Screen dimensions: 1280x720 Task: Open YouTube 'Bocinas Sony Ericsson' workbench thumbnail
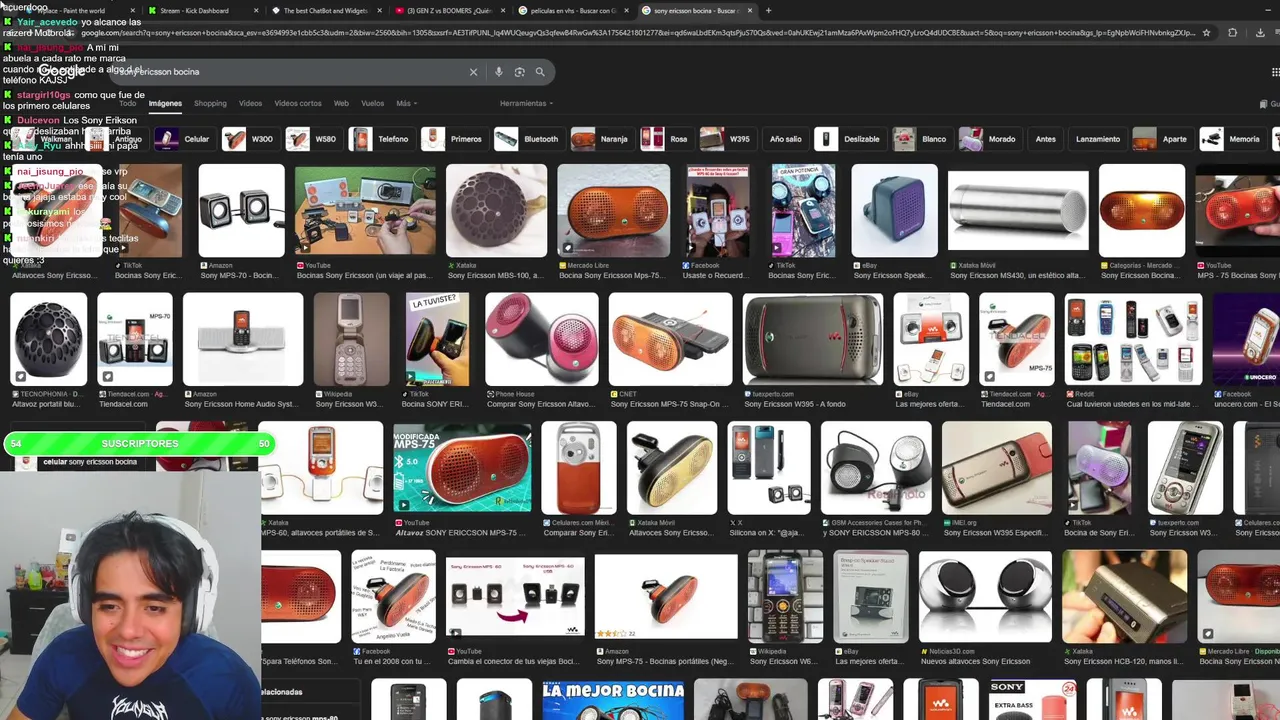(365, 210)
